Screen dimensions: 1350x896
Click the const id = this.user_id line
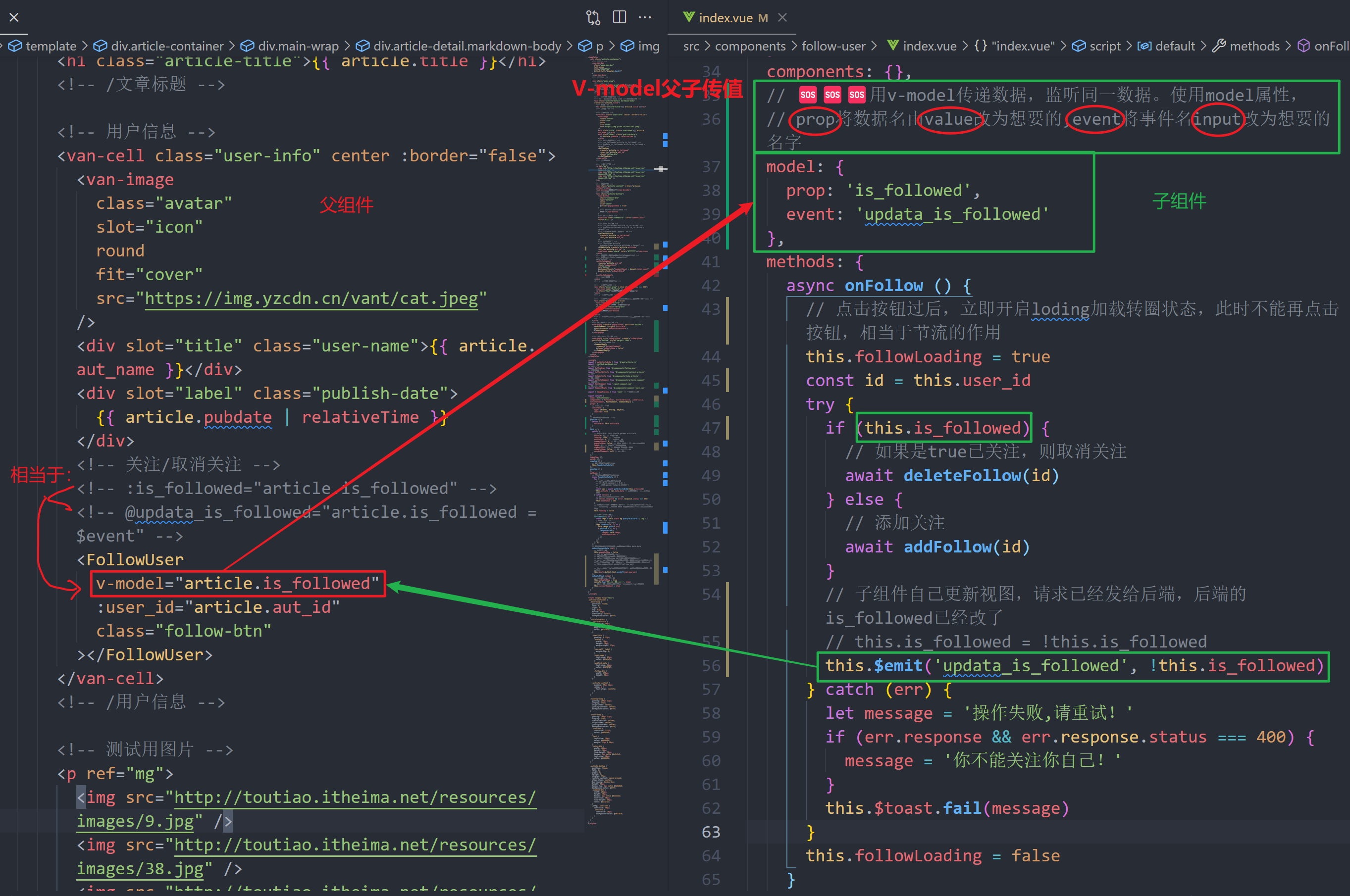point(918,381)
